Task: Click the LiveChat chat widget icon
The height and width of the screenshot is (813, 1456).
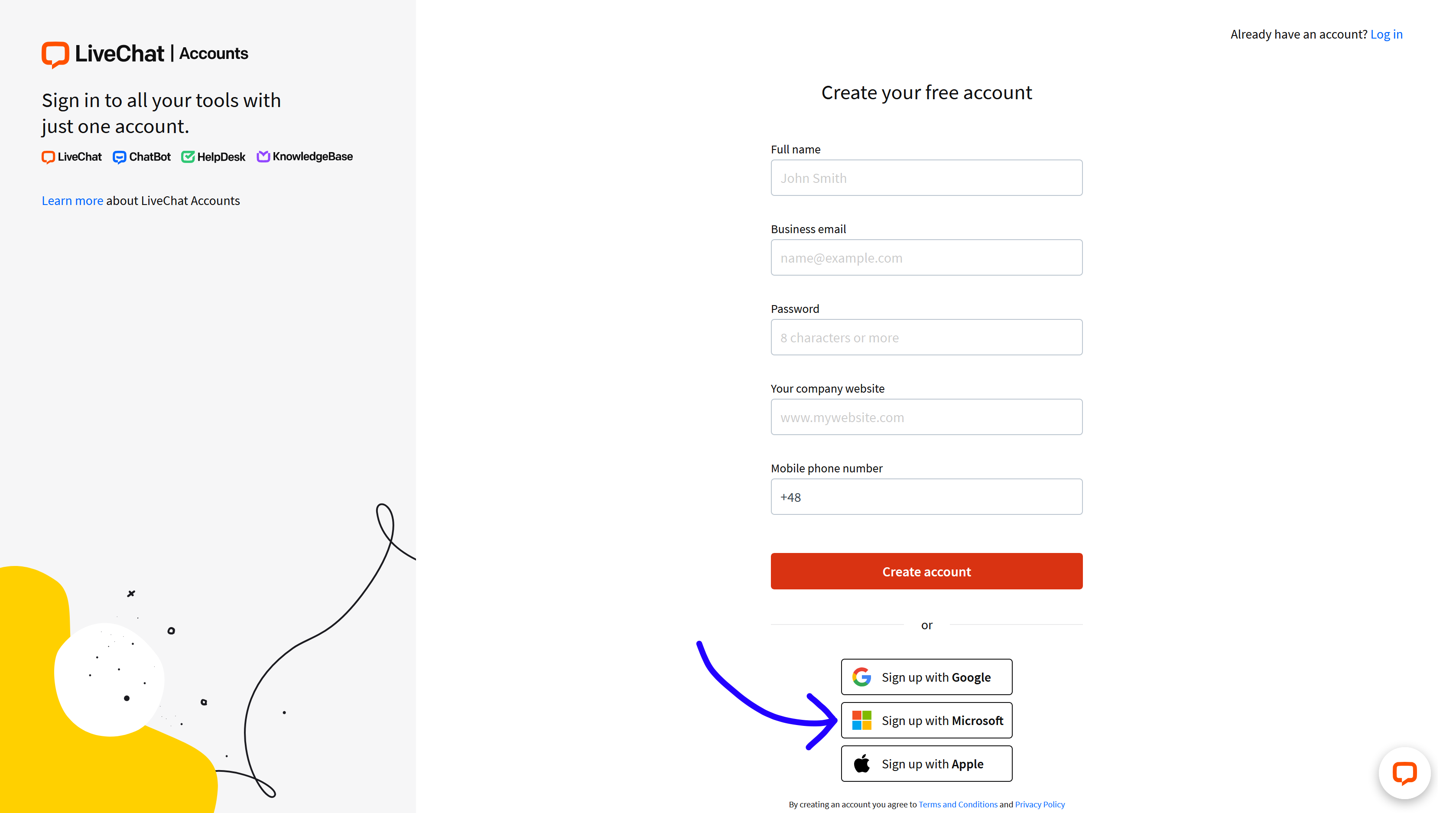Action: pos(1406,773)
